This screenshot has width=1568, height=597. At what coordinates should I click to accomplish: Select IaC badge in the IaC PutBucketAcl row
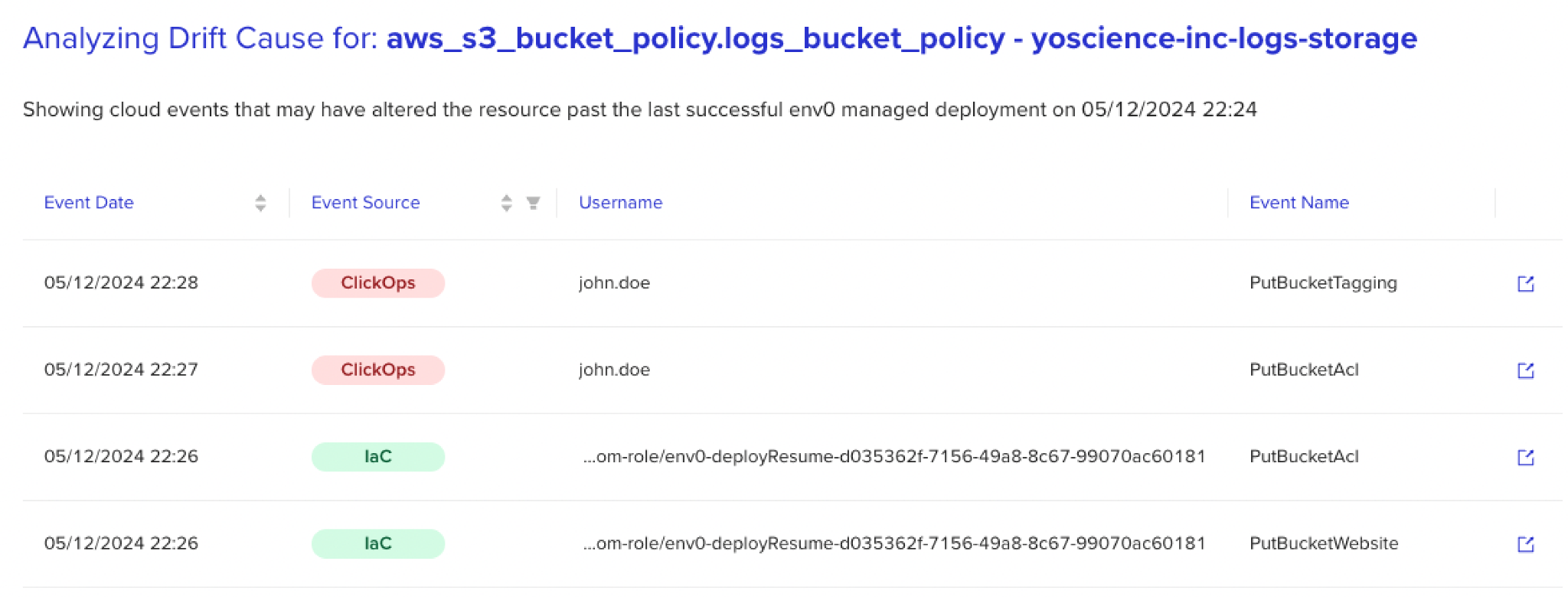click(377, 457)
